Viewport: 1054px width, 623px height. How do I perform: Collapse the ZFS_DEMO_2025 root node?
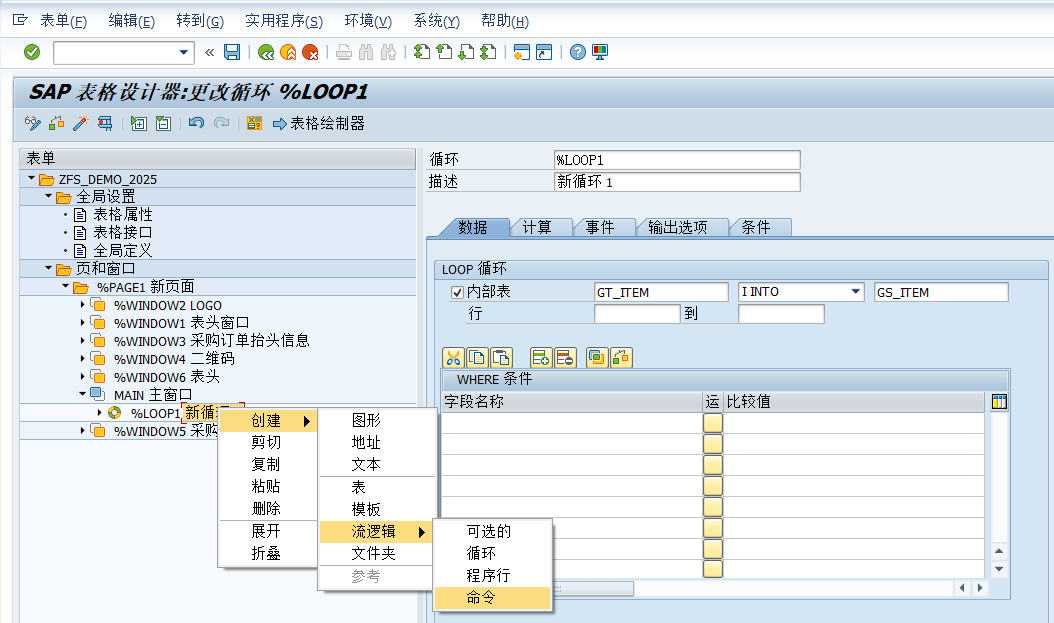31,178
